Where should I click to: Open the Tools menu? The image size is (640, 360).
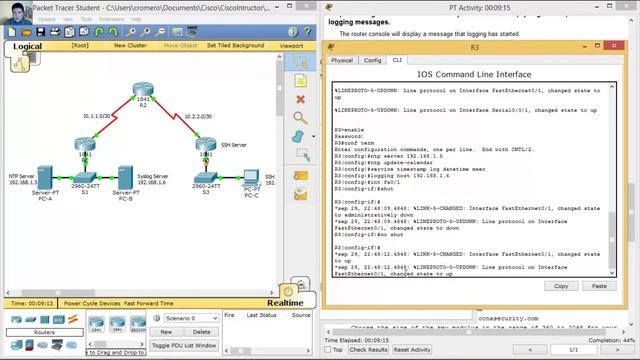pos(86,19)
